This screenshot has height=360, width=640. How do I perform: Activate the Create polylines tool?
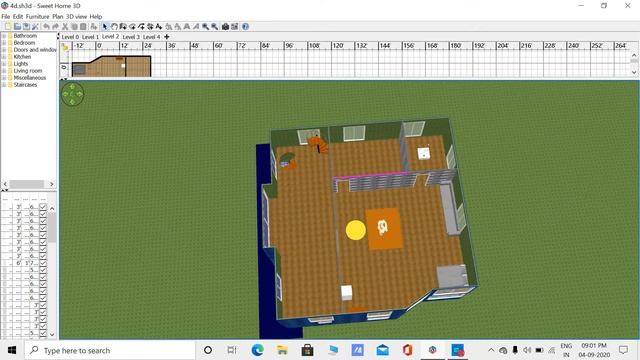141,27
